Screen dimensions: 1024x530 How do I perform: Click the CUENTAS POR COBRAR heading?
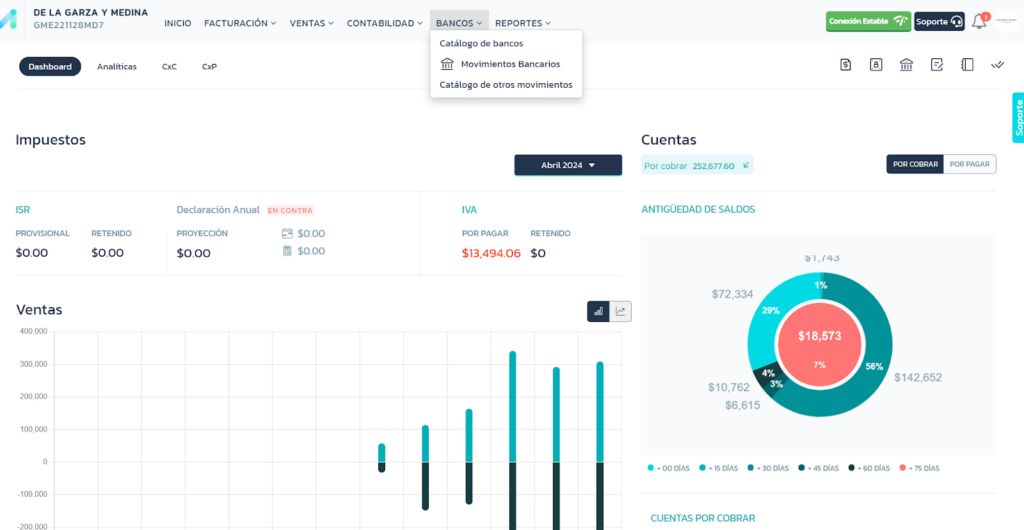coord(703,518)
